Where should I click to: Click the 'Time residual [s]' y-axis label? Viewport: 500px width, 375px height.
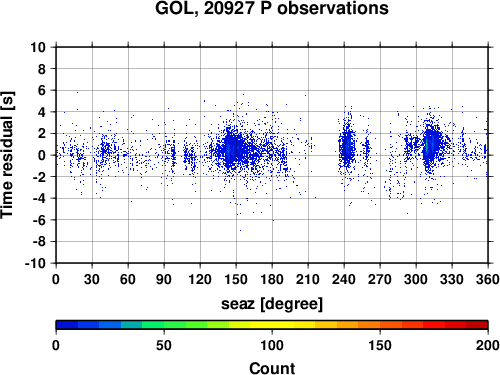(7, 155)
